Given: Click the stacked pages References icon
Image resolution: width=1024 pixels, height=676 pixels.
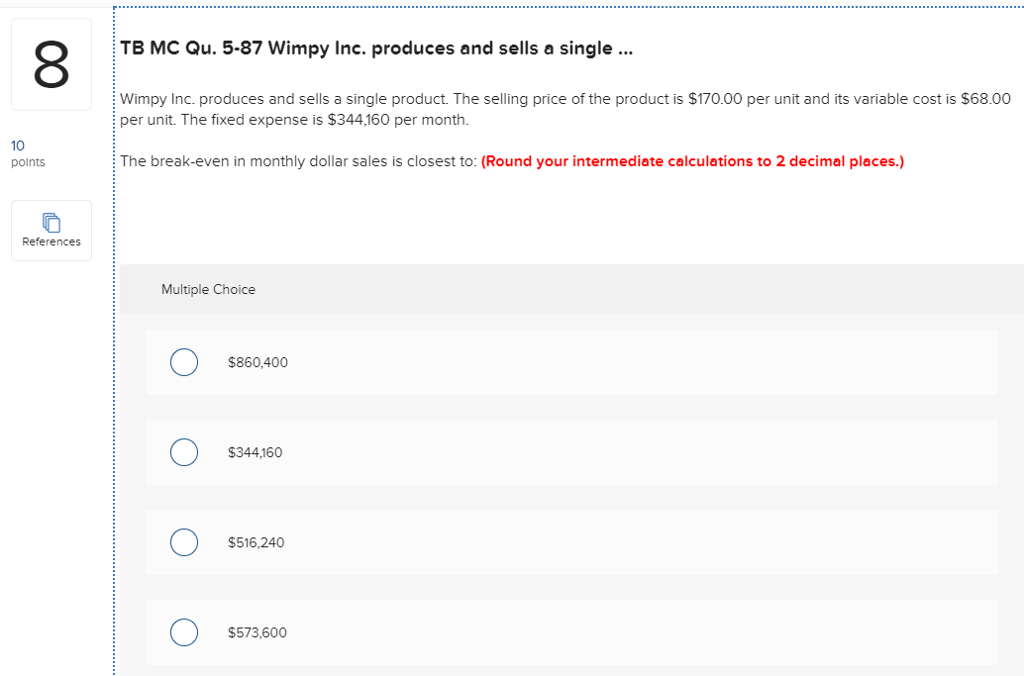Looking at the screenshot, I should click(51, 222).
